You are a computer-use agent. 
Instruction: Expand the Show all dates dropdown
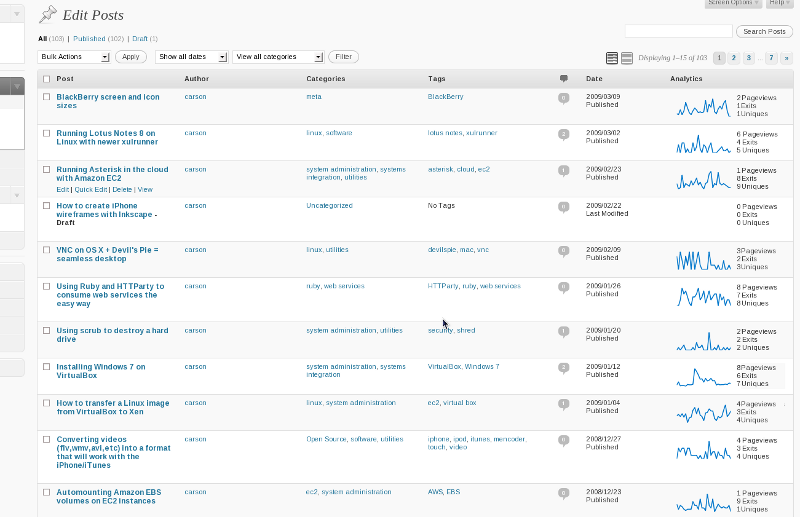192,57
